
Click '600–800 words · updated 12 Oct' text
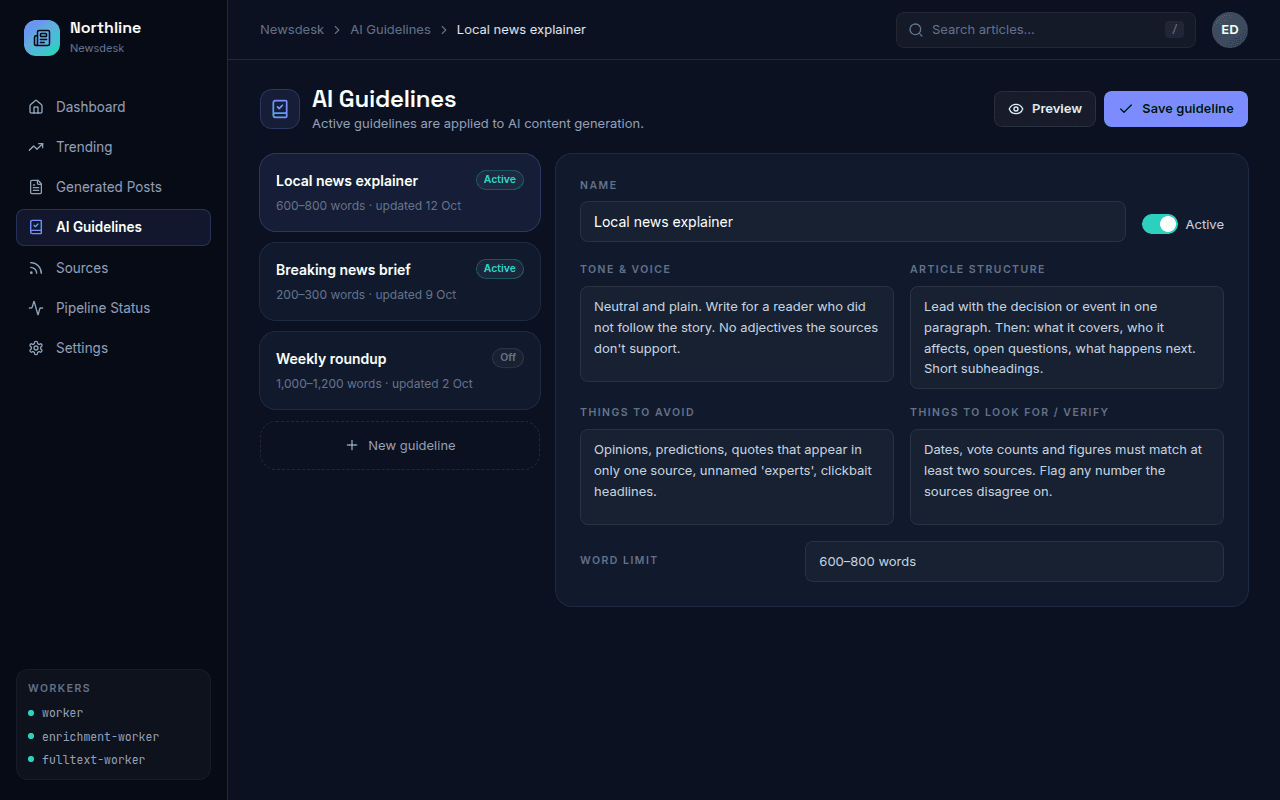coord(368,206)
